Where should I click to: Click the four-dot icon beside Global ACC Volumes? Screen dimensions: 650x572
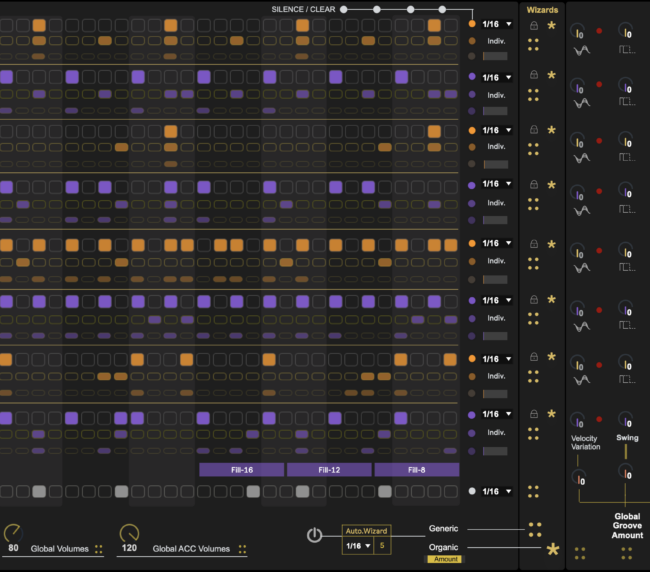(241, 549)
